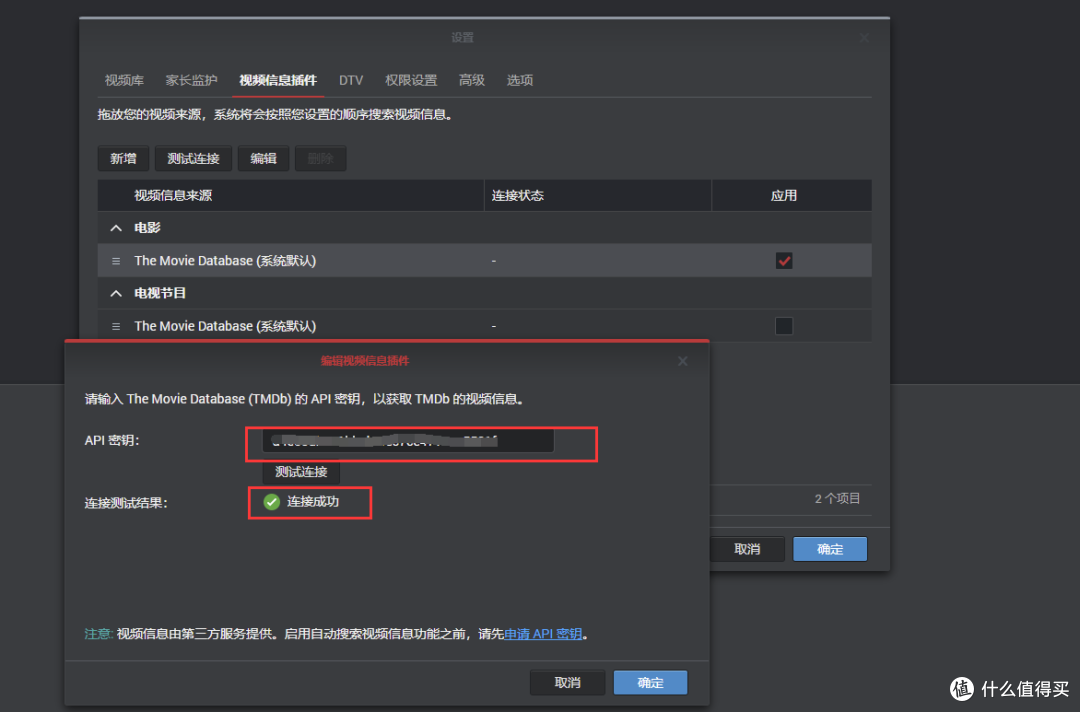Screen dimensions: 1080x712
Task: Confirm the plugin dialog with 确定
Action: tap(650, 682)
